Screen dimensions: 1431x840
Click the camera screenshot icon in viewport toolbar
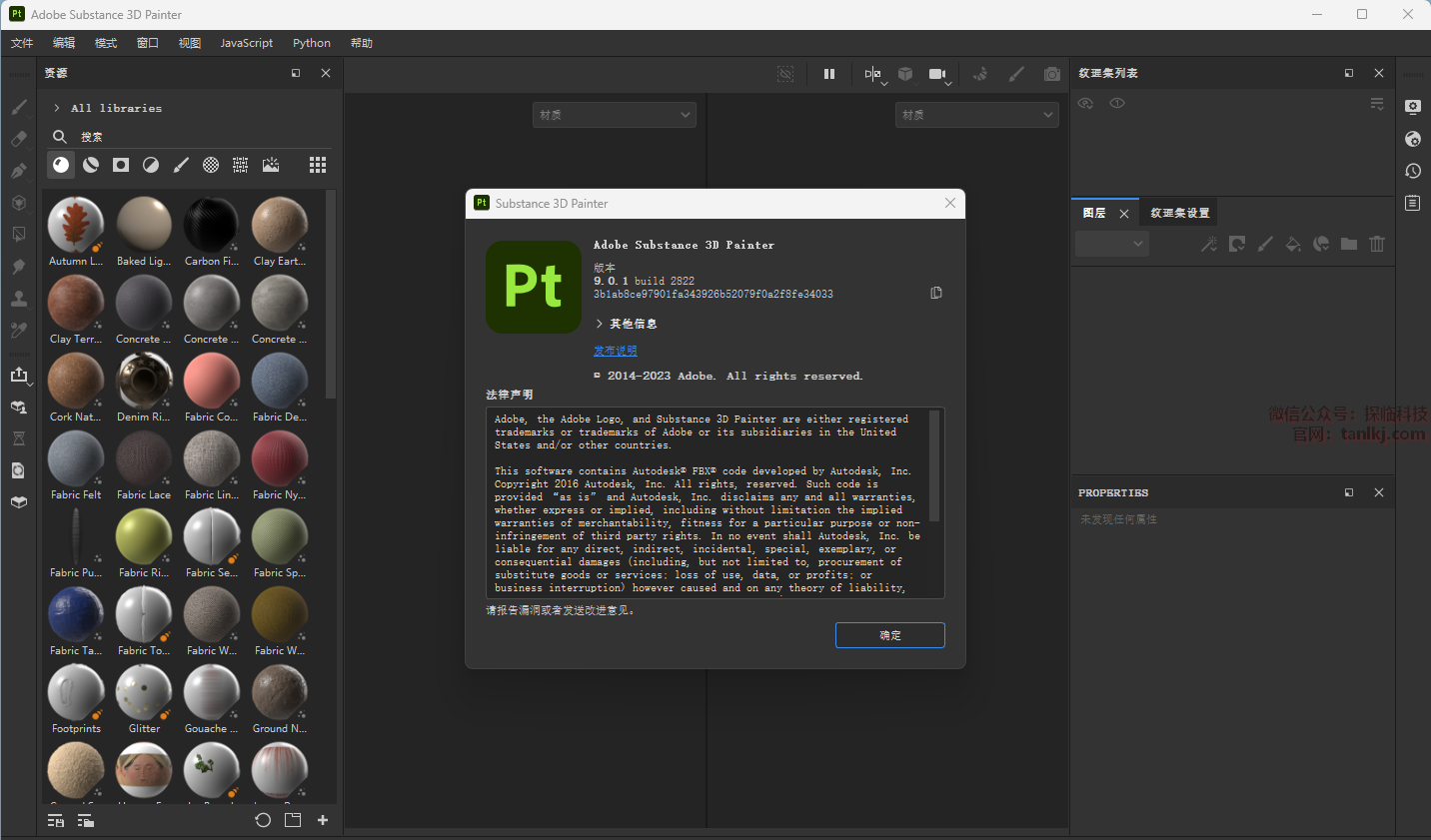coord(1052,74)
